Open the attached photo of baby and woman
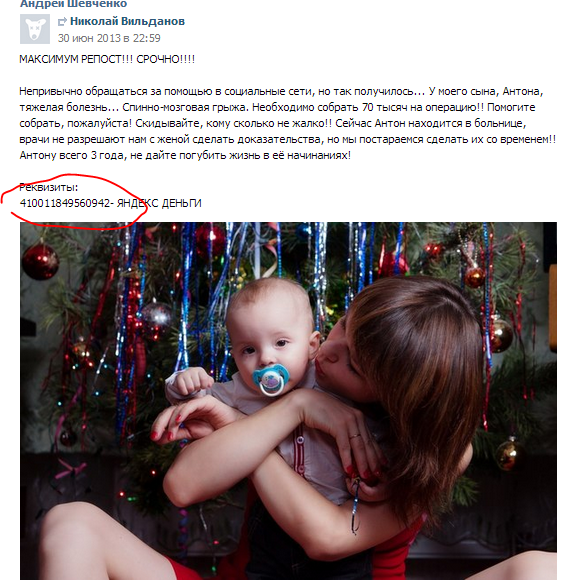 coord(288,401)
